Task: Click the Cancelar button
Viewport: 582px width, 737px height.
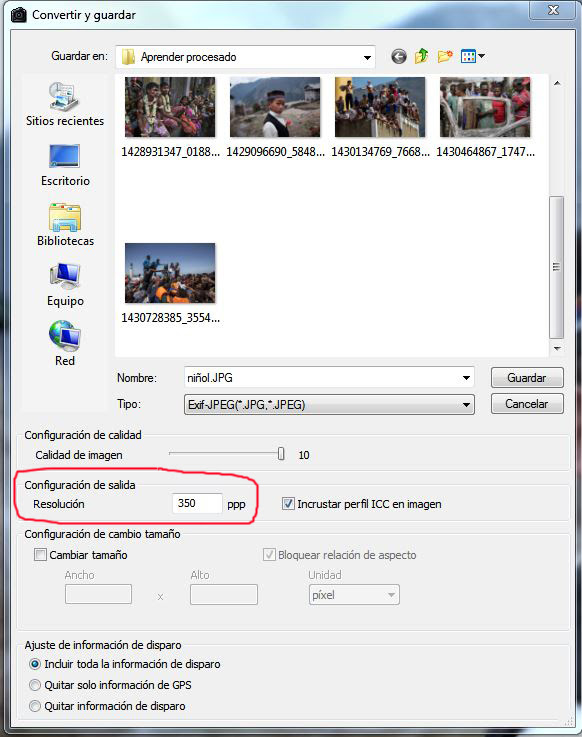Action: (527, 404)
